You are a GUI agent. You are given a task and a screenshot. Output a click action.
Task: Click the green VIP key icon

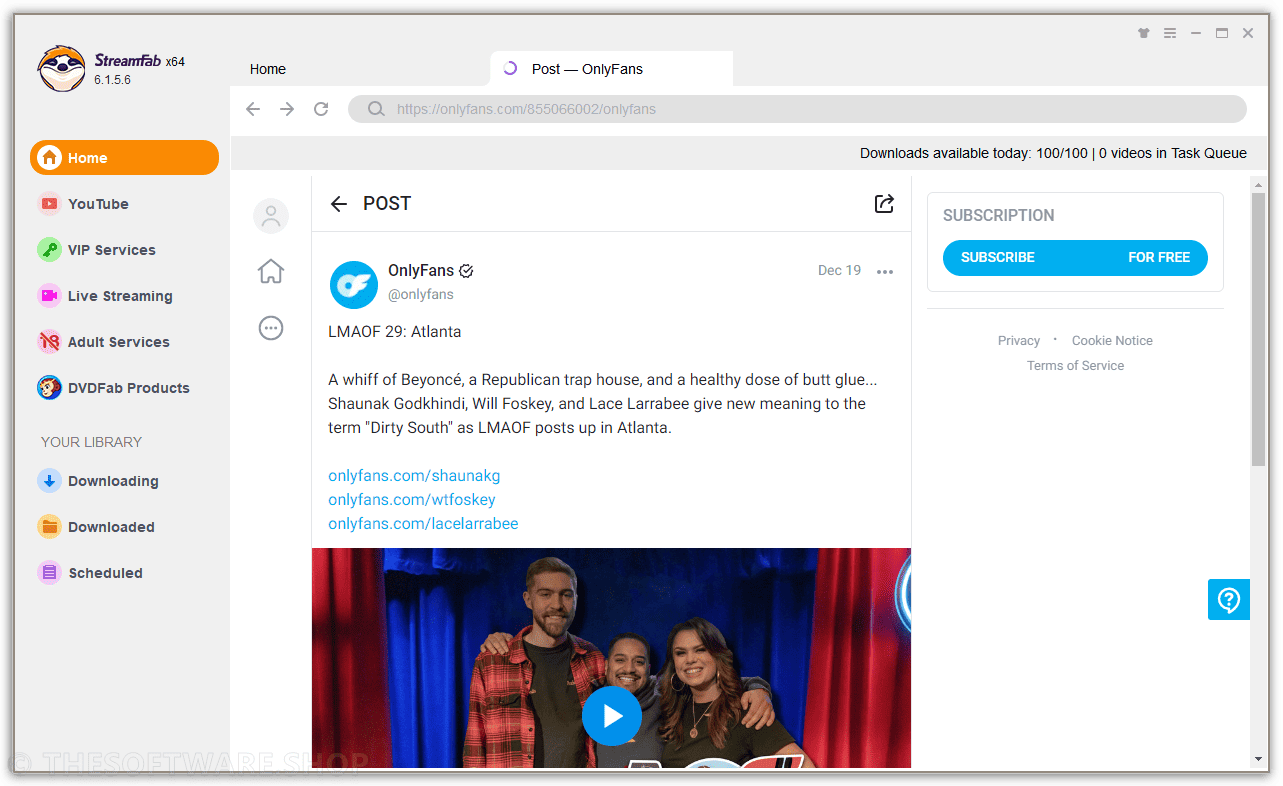49,250
